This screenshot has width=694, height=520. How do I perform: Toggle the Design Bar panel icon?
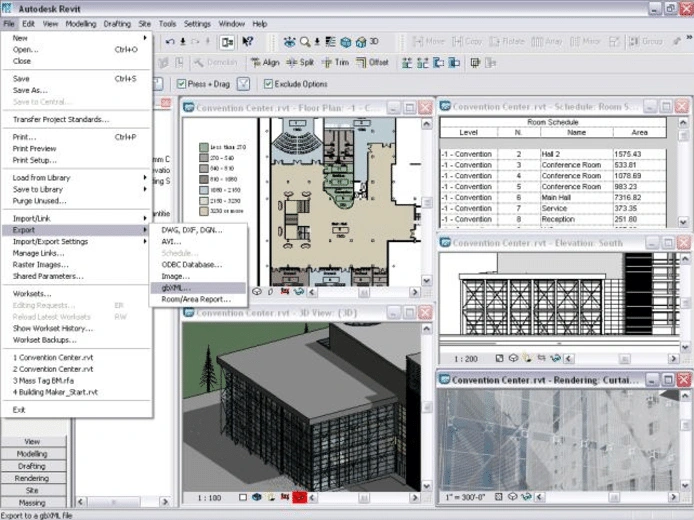pyautogui.click(x=227, y=42)
